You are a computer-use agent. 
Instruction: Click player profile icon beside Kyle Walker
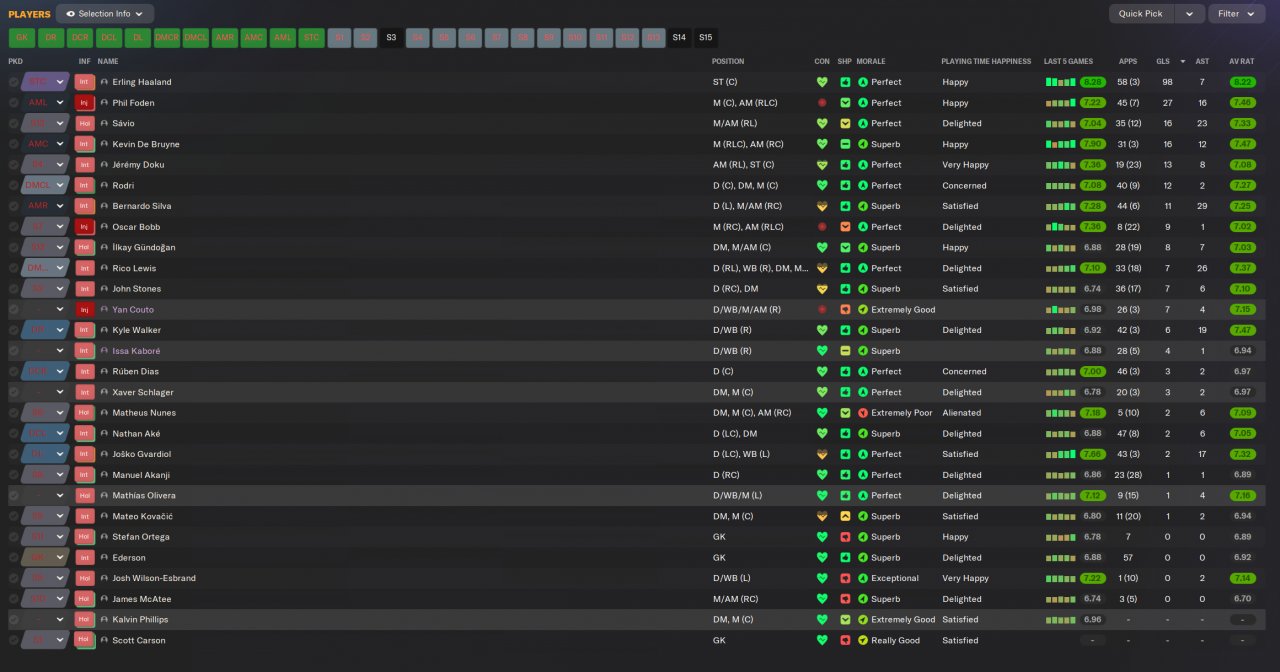click(104, 330)
